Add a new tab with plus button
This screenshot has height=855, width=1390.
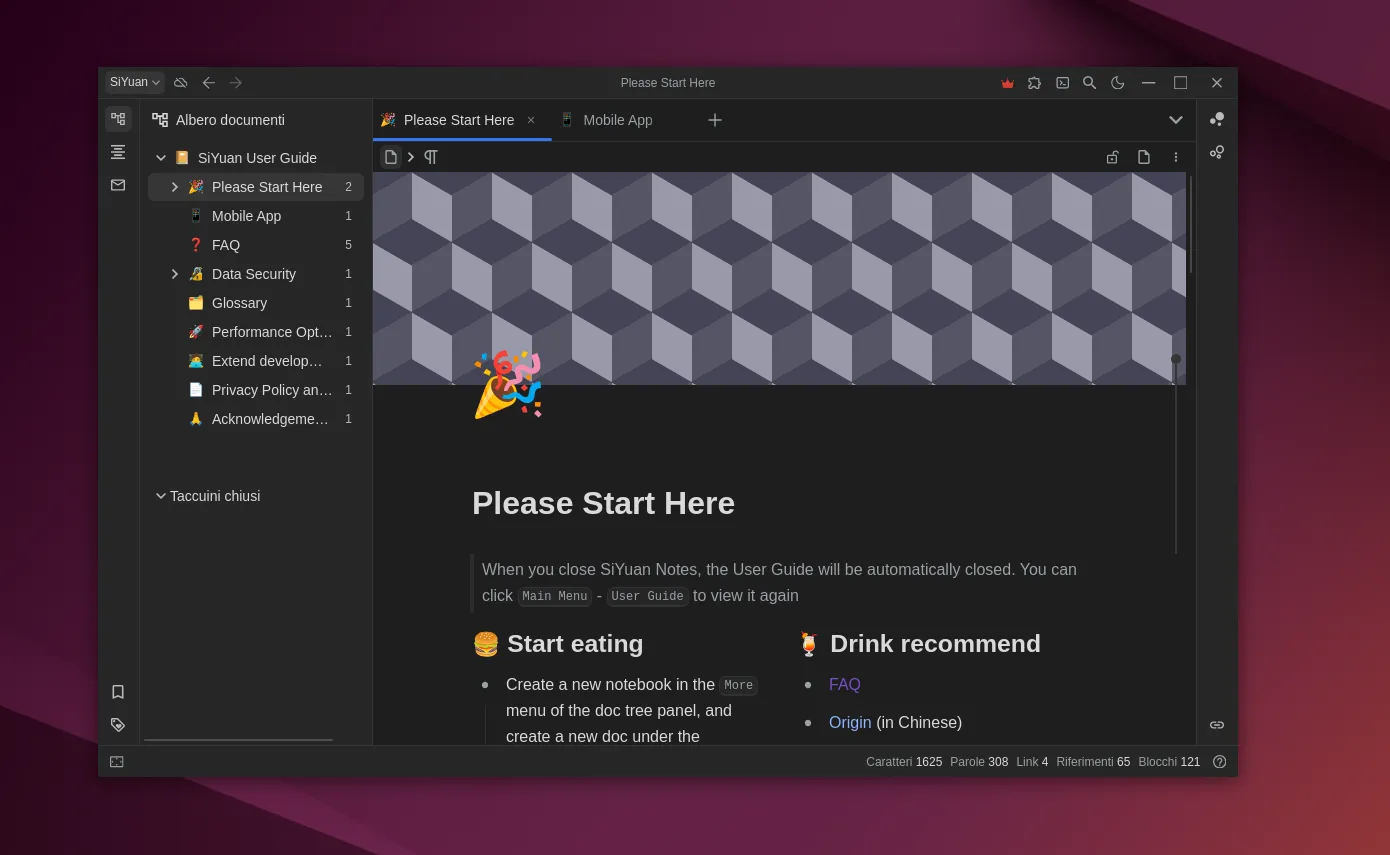pos(715,120)
